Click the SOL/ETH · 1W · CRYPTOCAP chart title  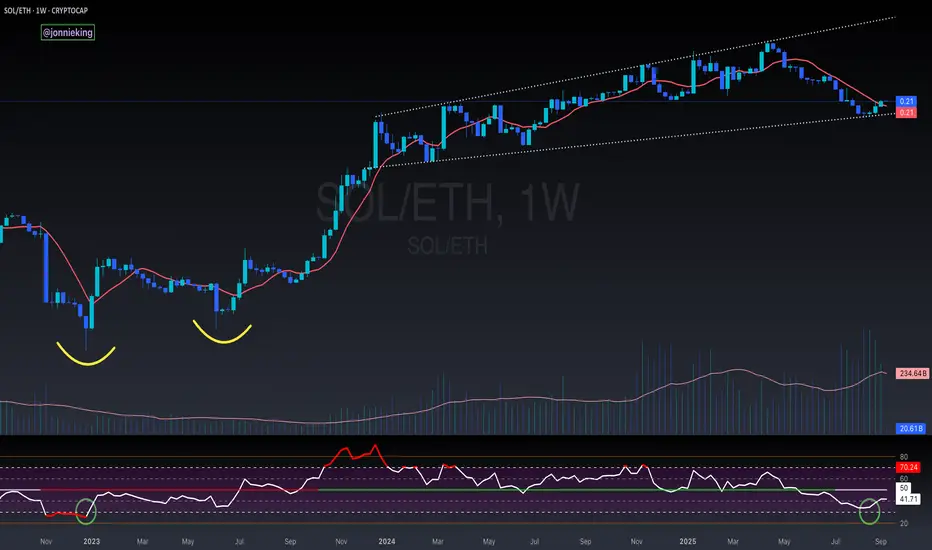[46, 10]
